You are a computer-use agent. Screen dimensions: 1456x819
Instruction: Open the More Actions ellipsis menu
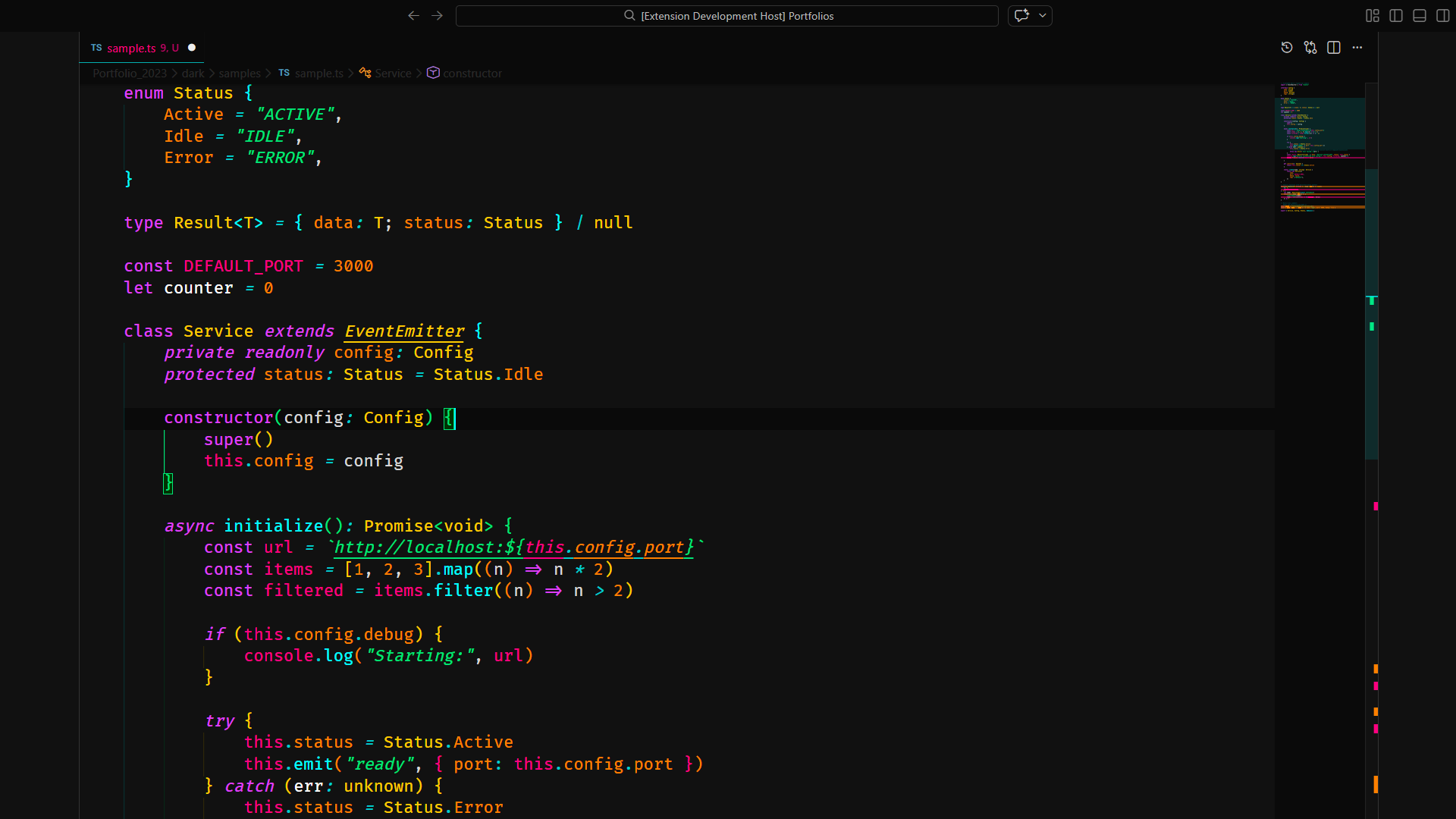tap(1357, 47)
